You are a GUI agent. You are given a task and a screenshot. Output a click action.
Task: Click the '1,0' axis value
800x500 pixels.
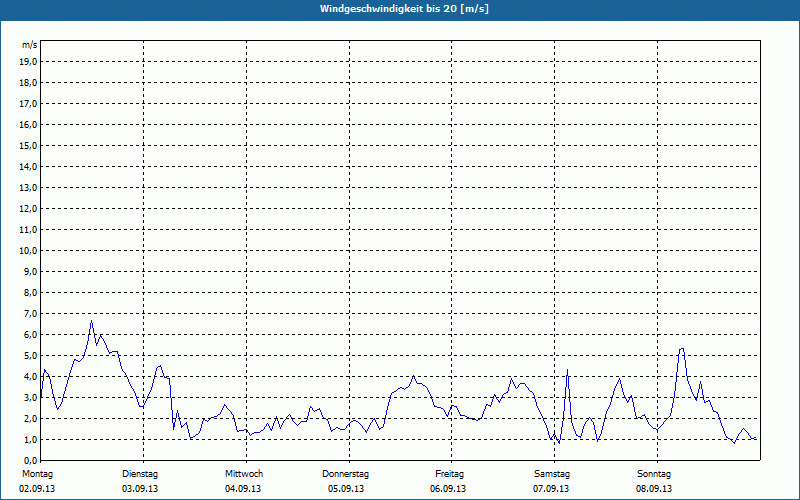[31, 439]
